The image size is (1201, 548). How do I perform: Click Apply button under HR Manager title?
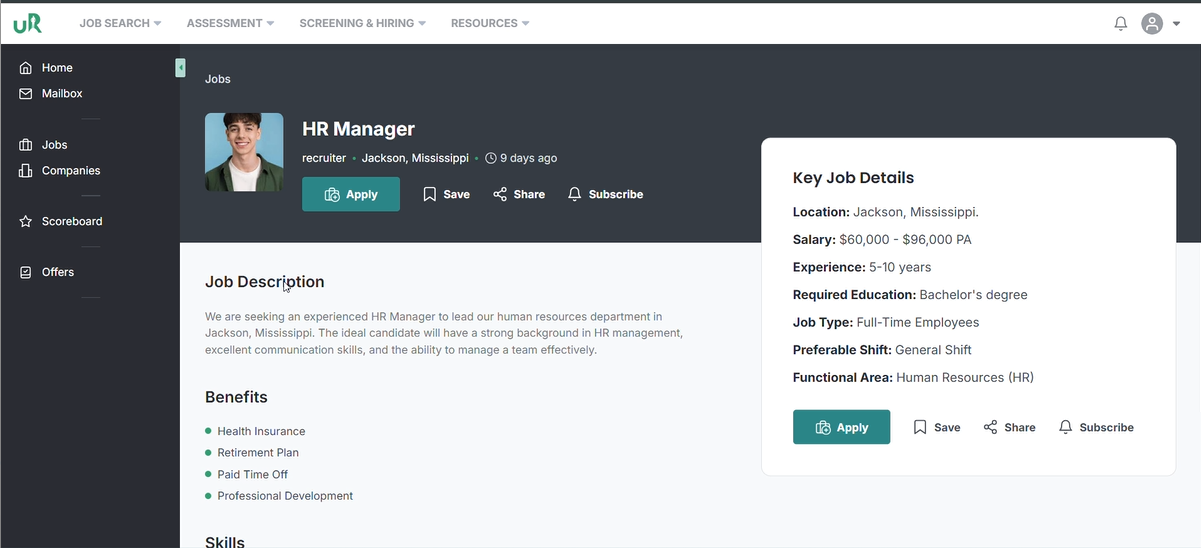[x=351, y=194]
